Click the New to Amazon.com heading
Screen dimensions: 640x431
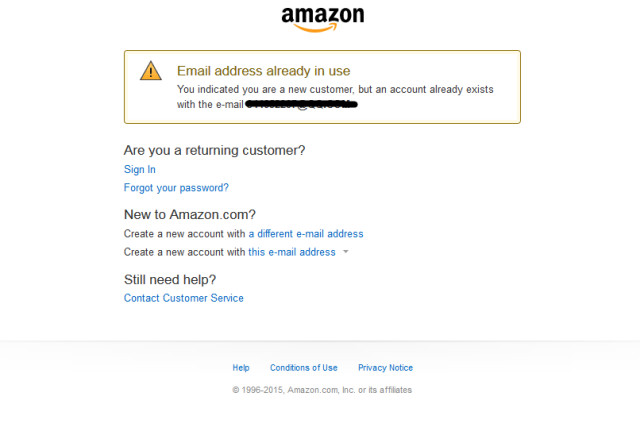190,214
